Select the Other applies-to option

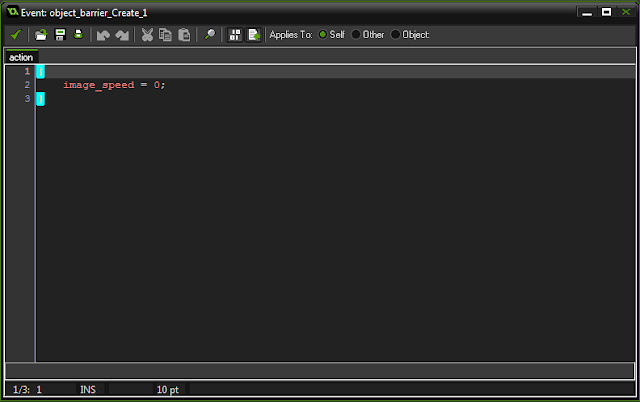tap(368, 35)
